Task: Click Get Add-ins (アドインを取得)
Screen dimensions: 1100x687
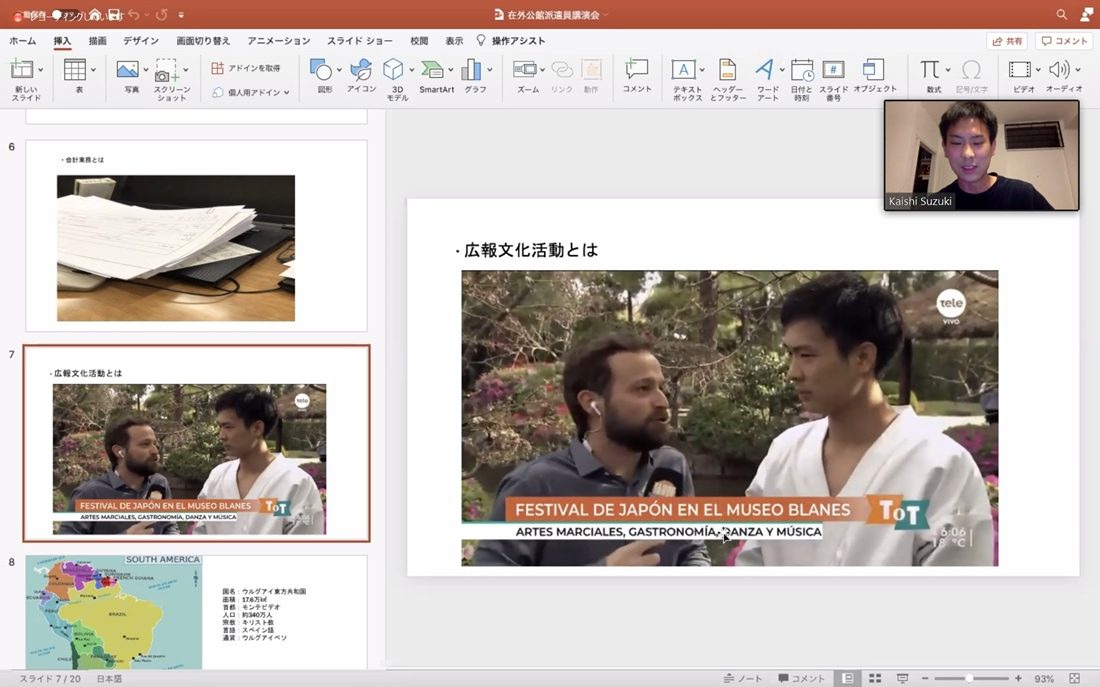Action: pos(246,68)
